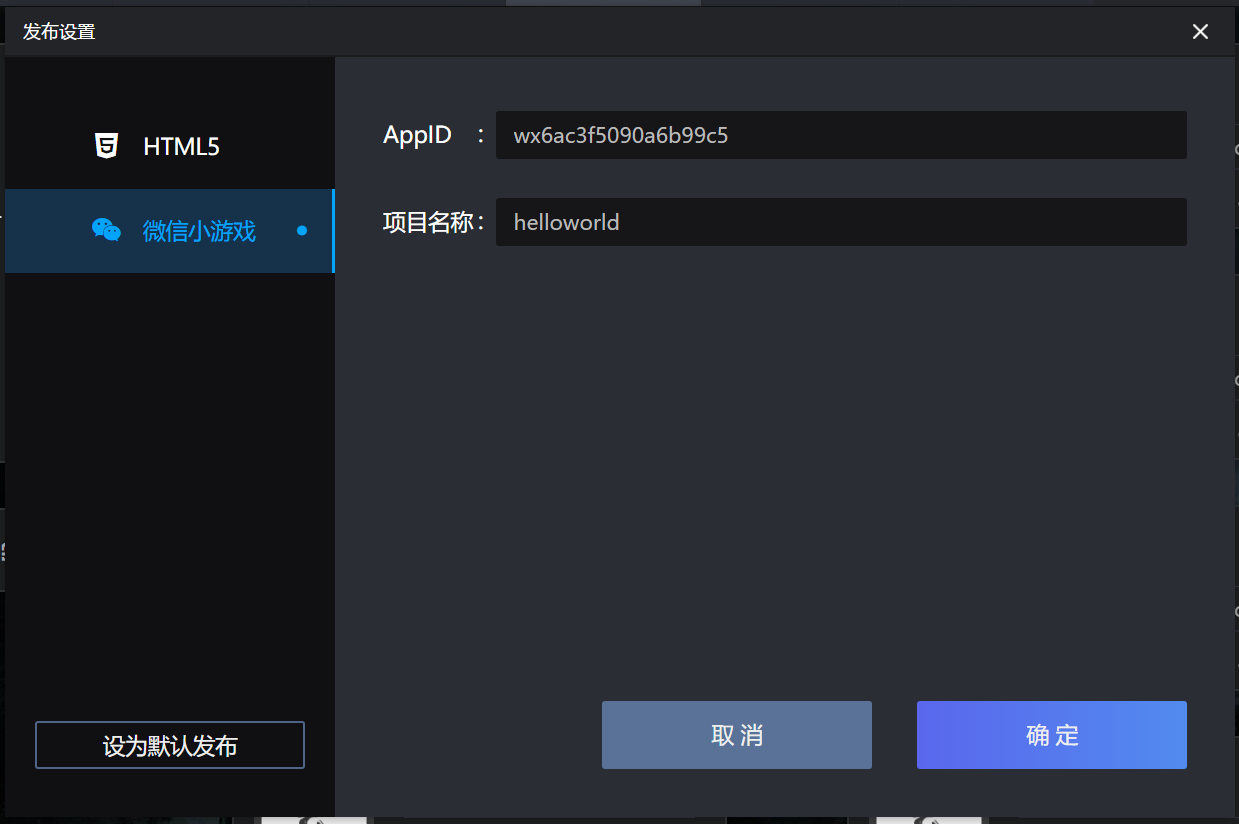Click the 项目名称 field label

coord(427,222)
